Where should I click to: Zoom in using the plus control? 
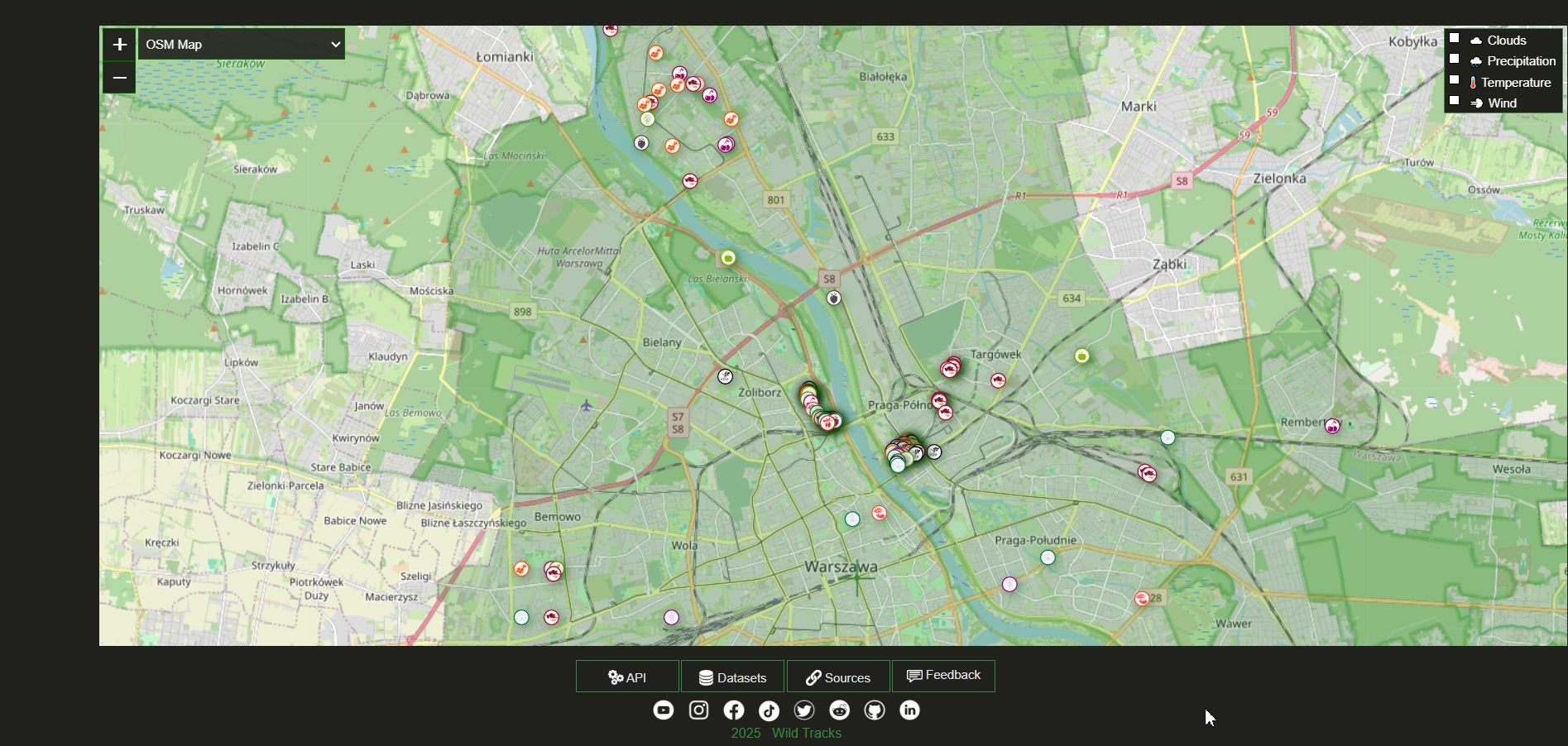pyautogui.click(x=118, y=44)
